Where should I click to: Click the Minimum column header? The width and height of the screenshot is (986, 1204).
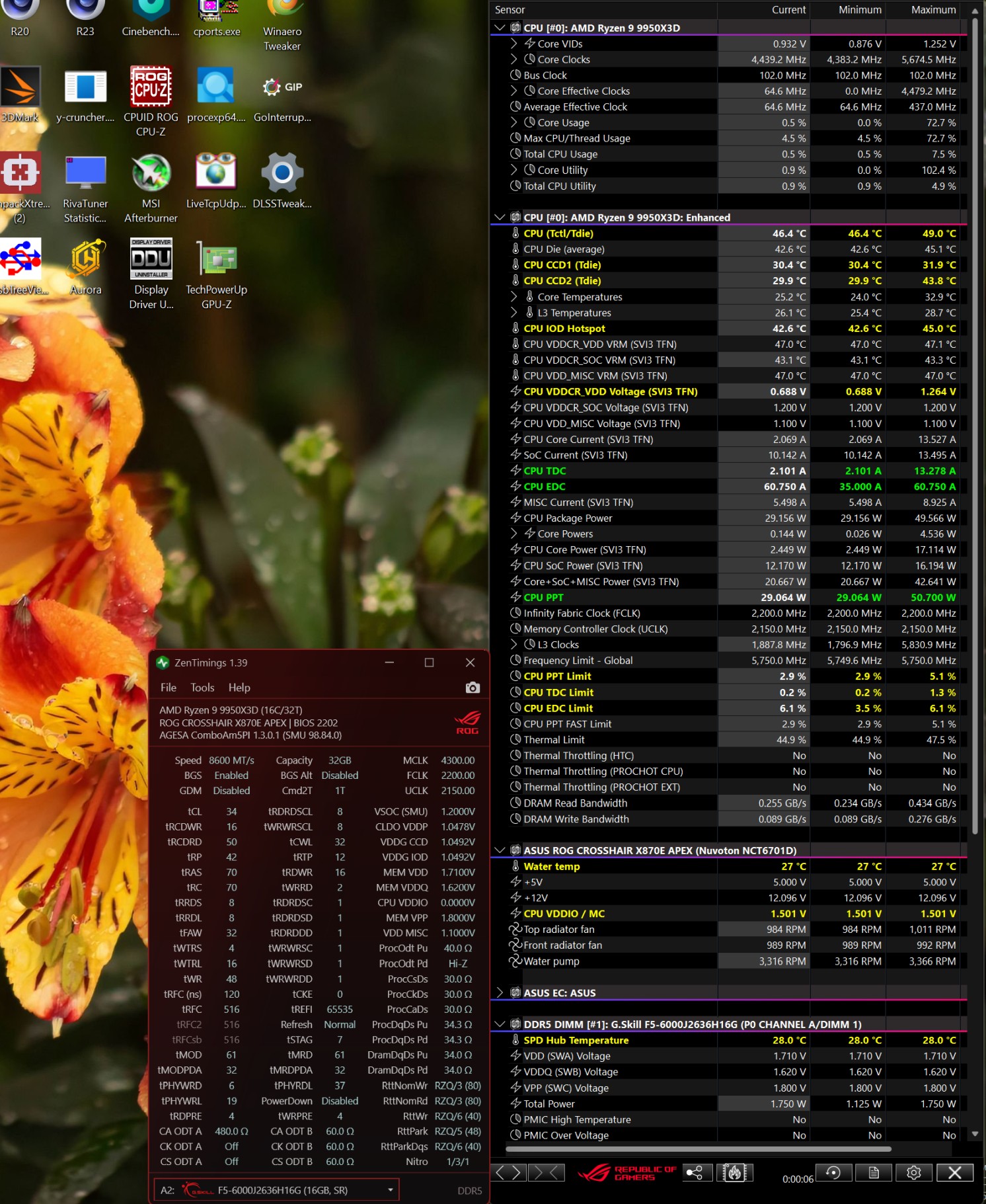pyautogui.click(x=848, y=10)
